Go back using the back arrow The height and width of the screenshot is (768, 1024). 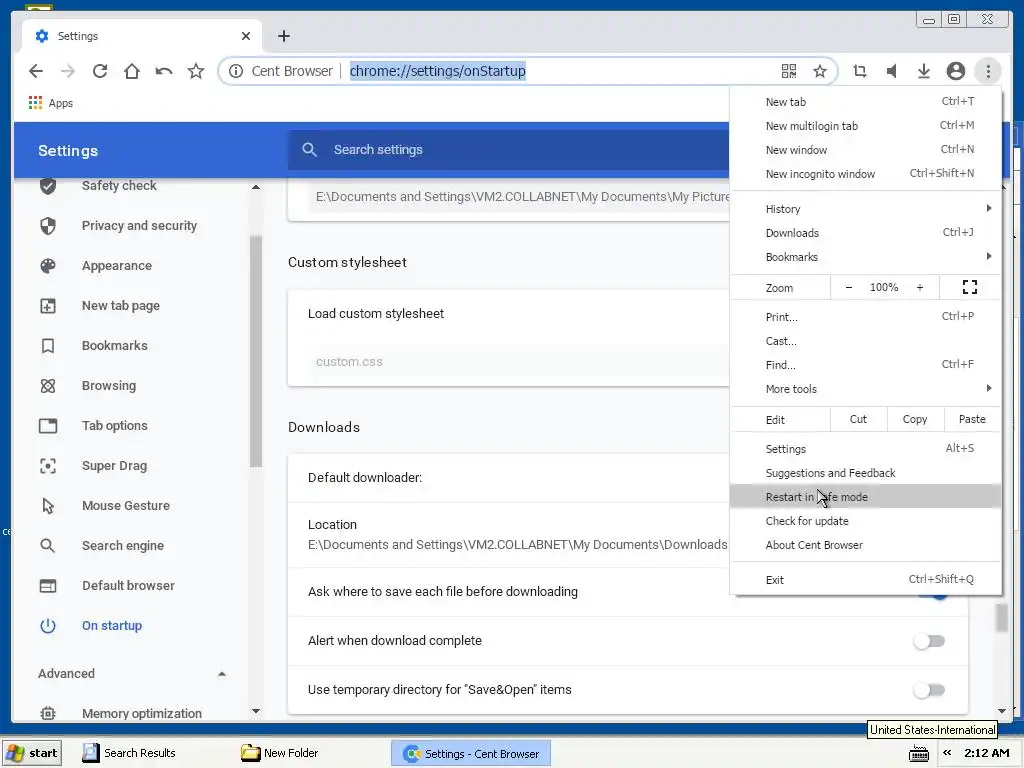click(36, 71)
